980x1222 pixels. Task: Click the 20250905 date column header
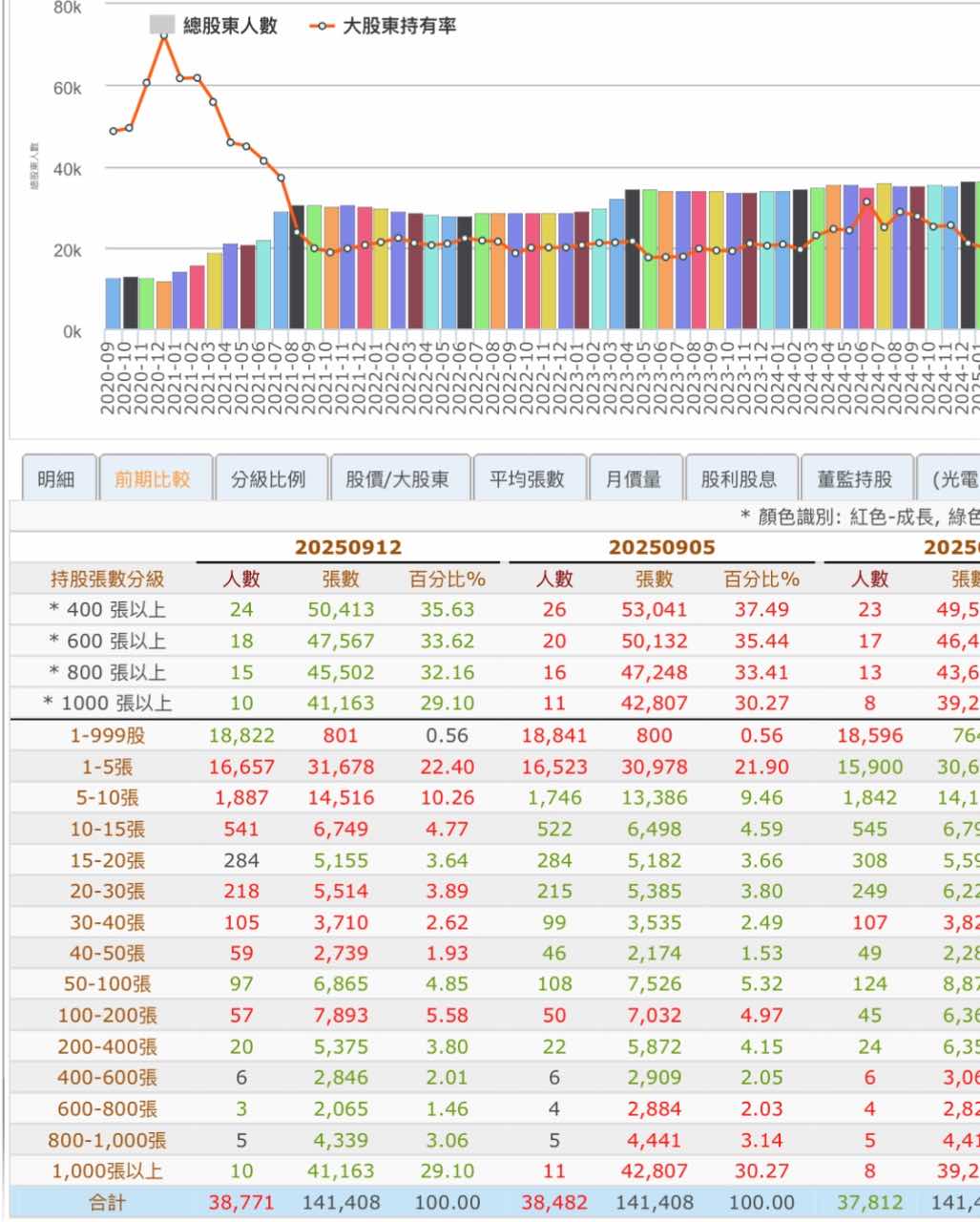click(662, 548)
